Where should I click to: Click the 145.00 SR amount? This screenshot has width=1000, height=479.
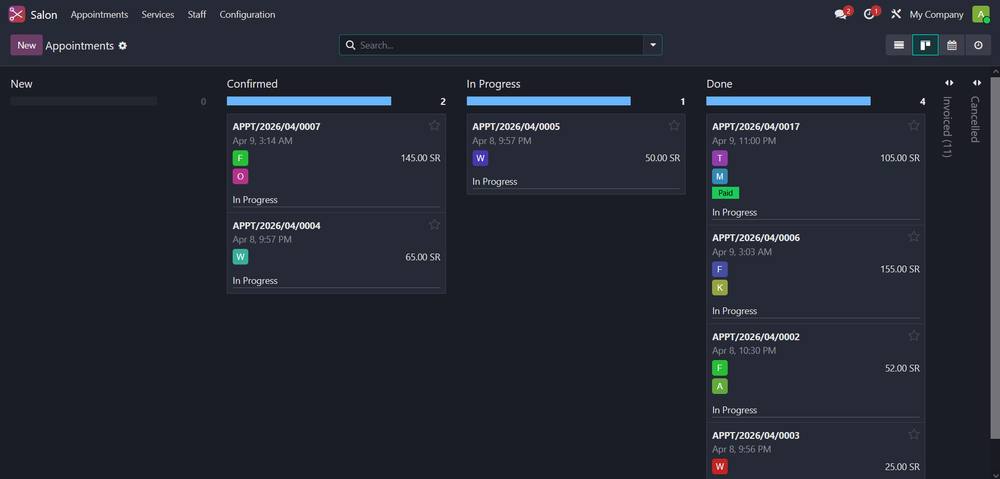point(420,158)
